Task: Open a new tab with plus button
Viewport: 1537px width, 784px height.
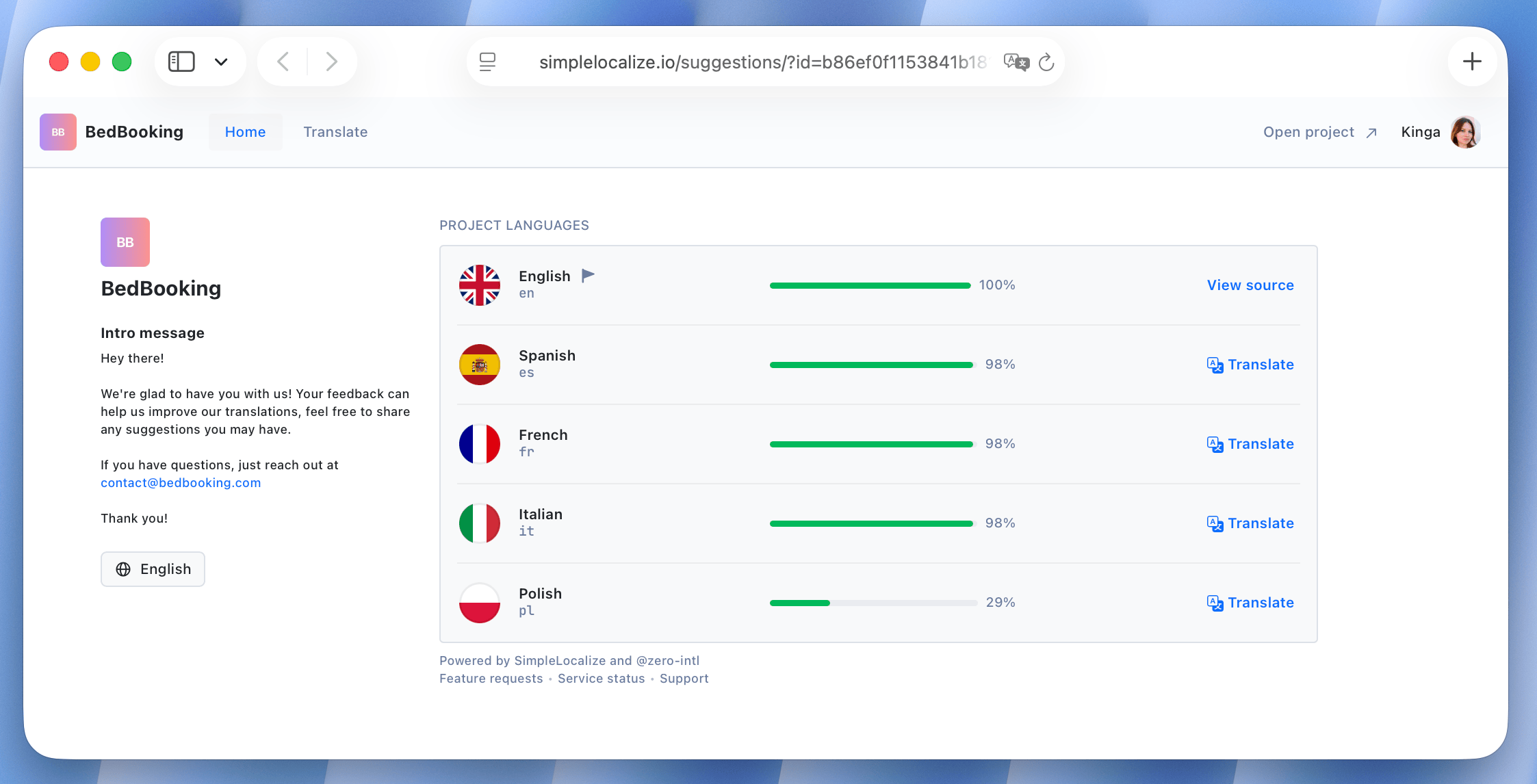Action: 1472,62
